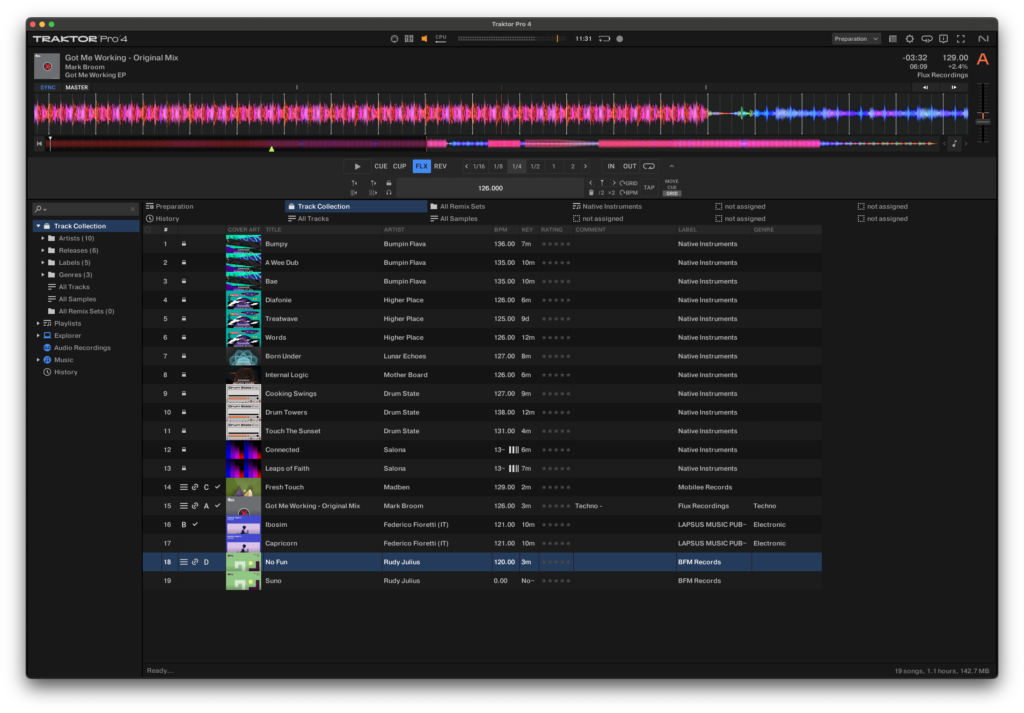Viewport: 1024px width, 713px height.
Task: Open the loop recorder icon next to the record dot
Action: click(604, 38)
